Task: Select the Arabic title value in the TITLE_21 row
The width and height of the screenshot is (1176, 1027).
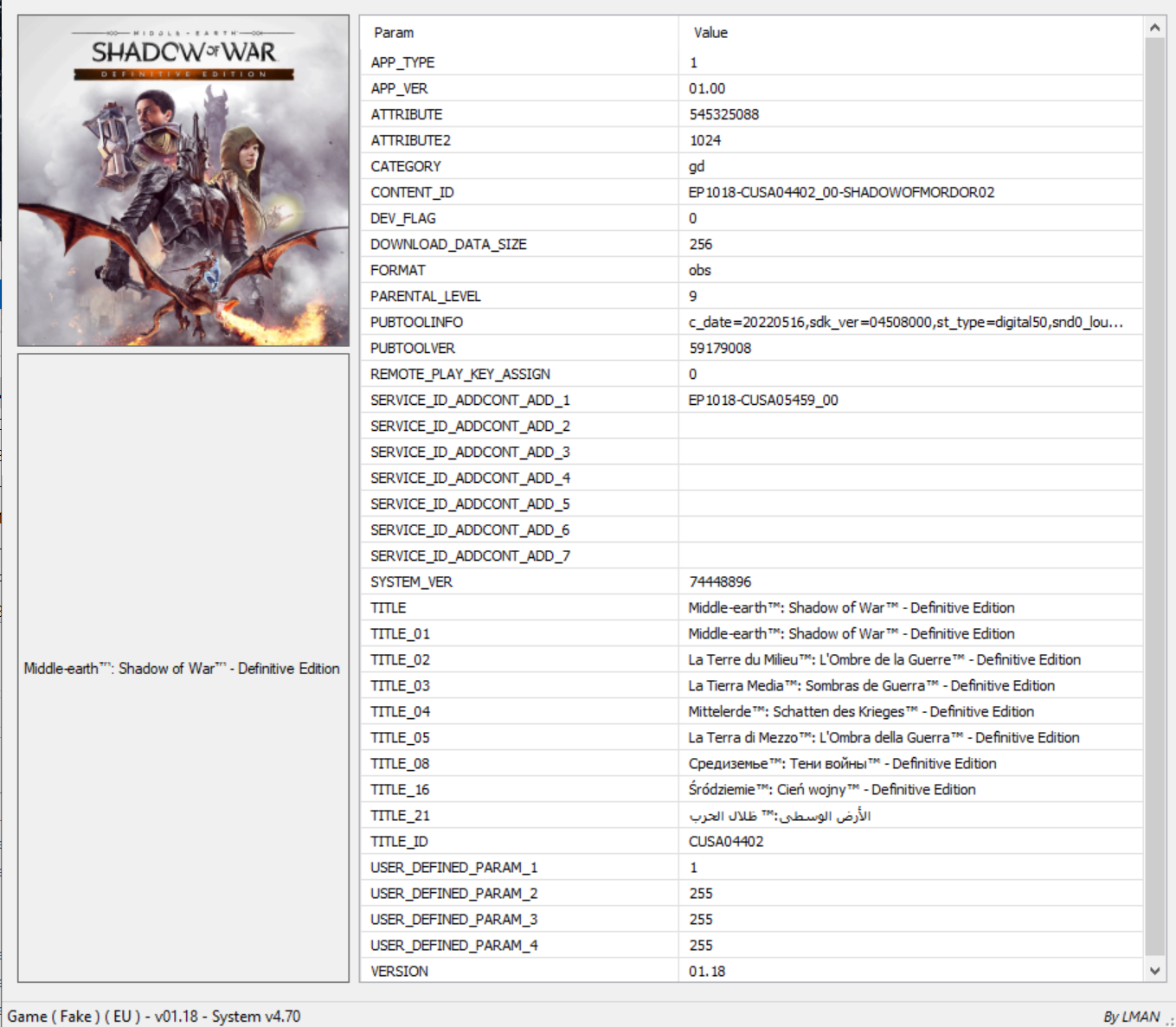Action: tap(780, 815)
